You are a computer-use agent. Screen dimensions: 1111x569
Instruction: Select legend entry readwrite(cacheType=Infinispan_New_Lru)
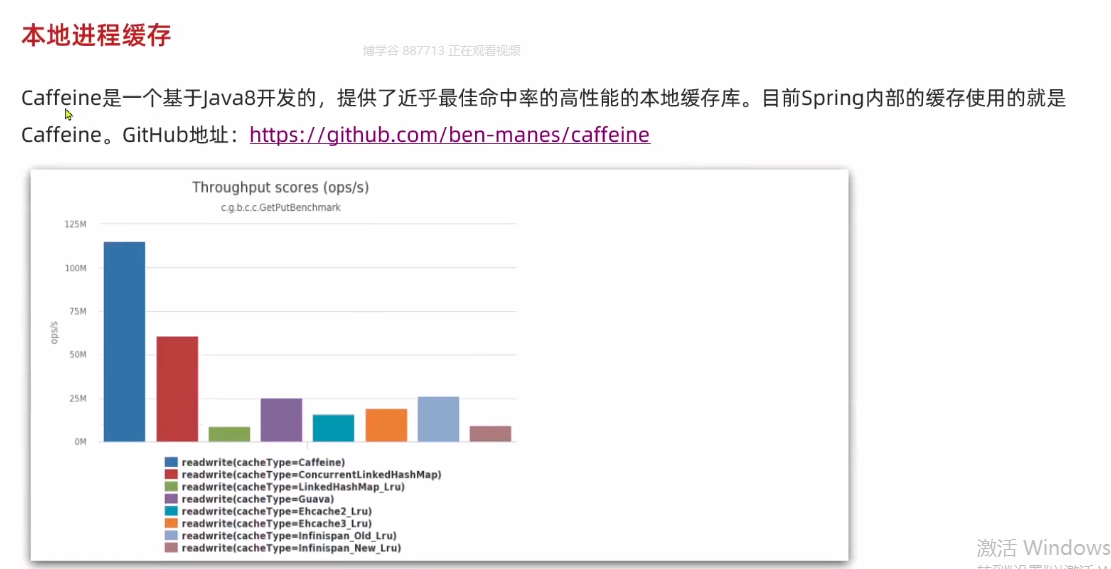point(291,548)
